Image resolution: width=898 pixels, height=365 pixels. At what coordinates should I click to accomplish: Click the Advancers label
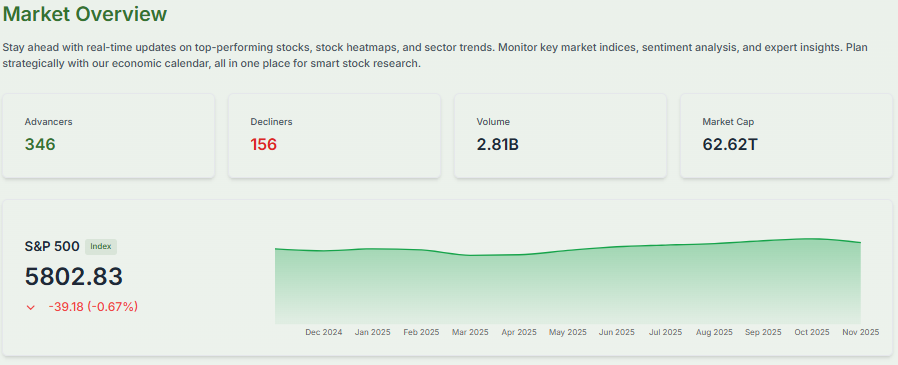click(x=49, y=121)
